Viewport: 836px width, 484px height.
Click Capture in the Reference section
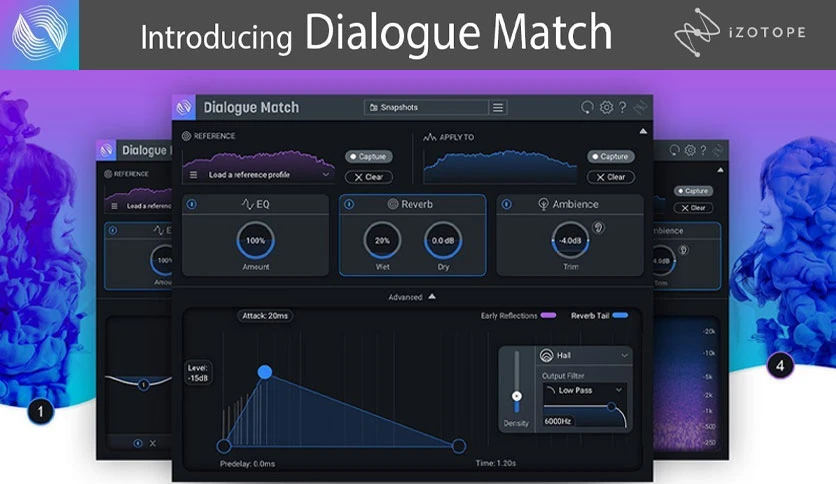368,157
